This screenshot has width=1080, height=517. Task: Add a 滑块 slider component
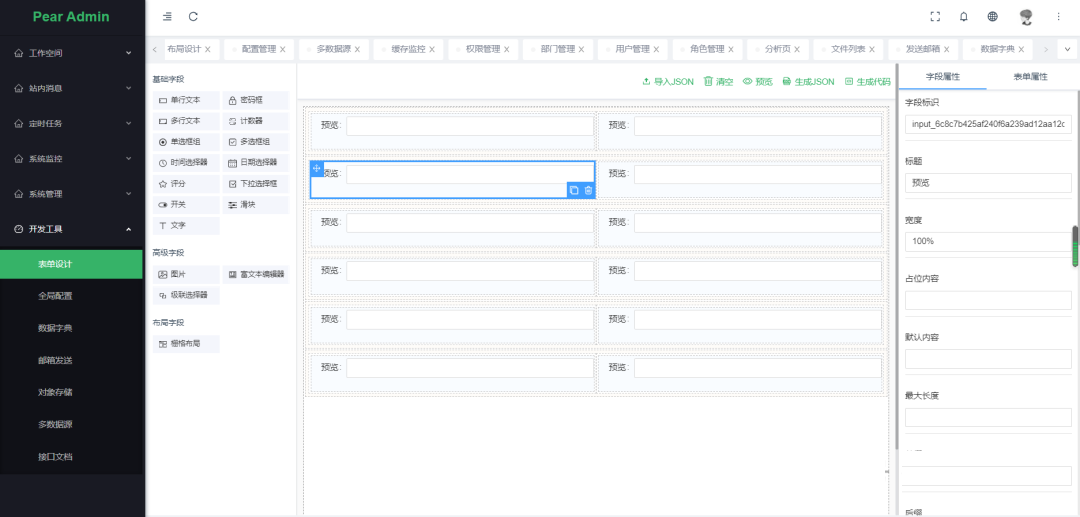tap(255, 205)
